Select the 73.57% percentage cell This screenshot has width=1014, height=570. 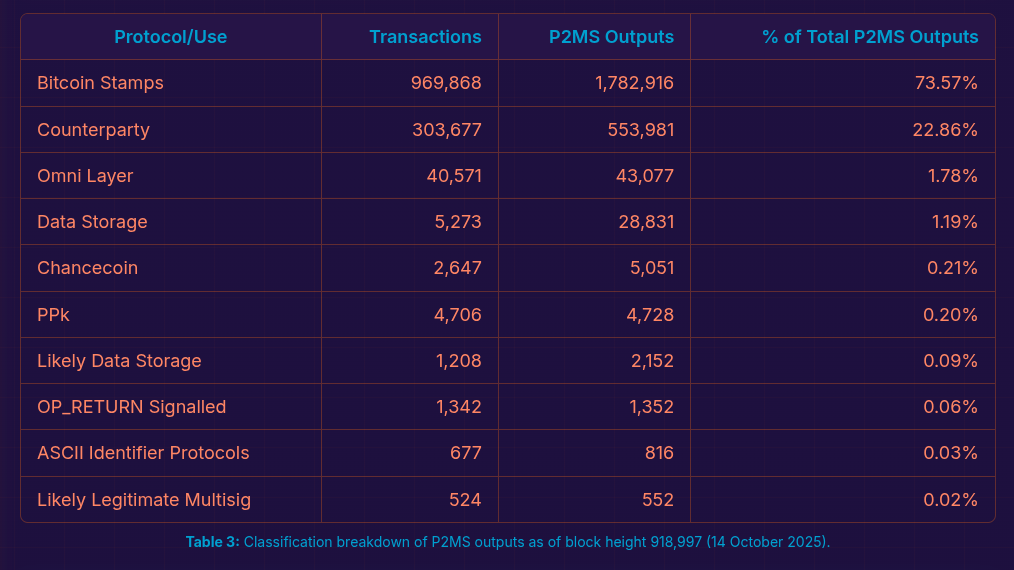(946, 83)
